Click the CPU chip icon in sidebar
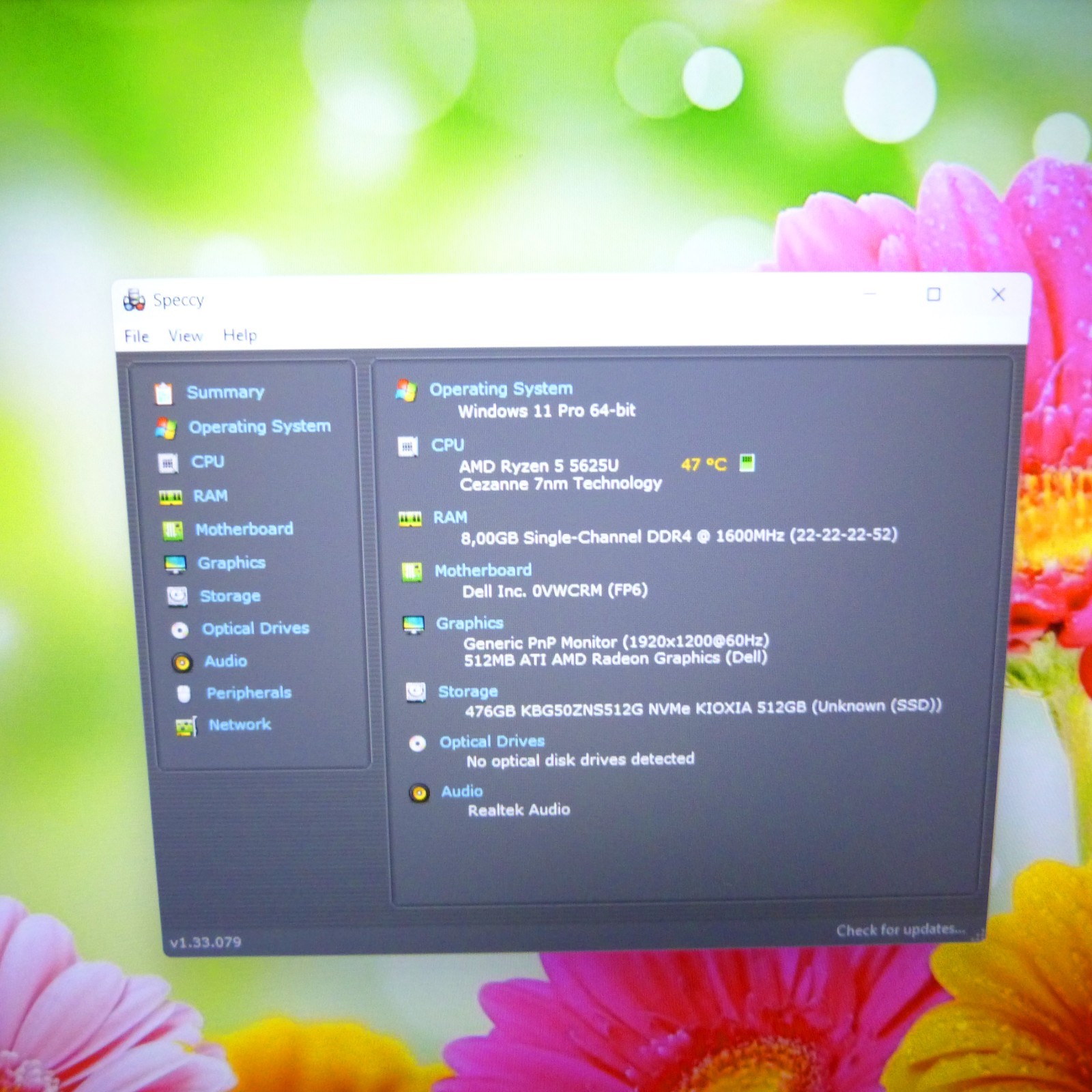The image size is (1092, 1092). pos(168,463)
